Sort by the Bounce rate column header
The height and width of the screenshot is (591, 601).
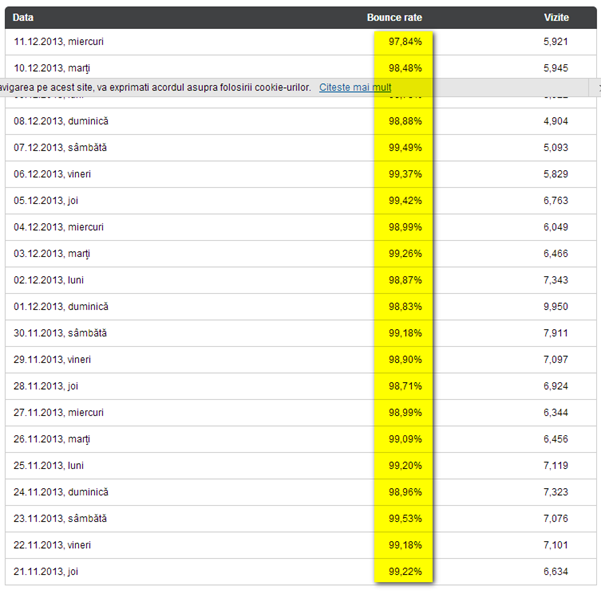pos(394,17)
